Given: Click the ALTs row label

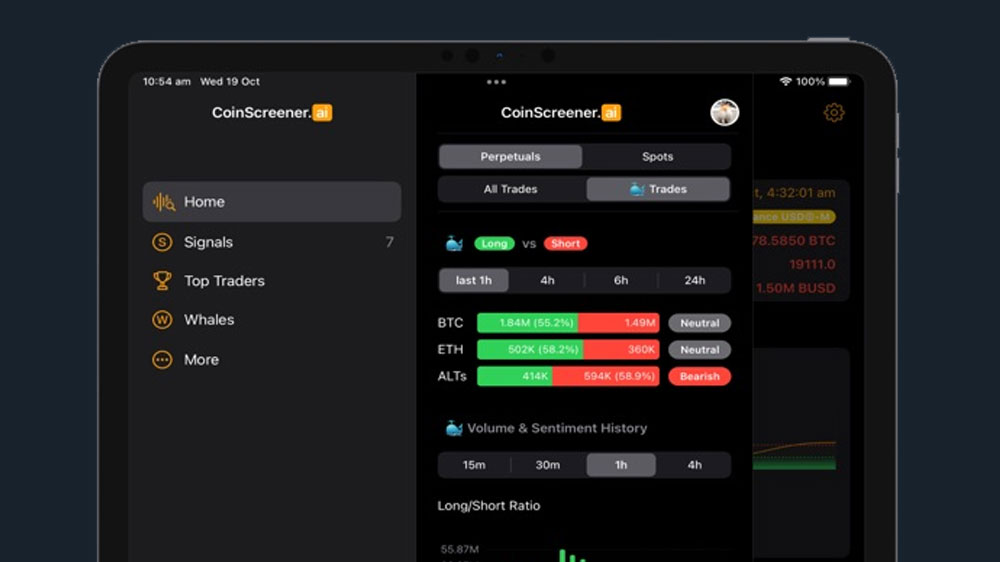Looking at the screenshot, I should [x=452, y=376].
